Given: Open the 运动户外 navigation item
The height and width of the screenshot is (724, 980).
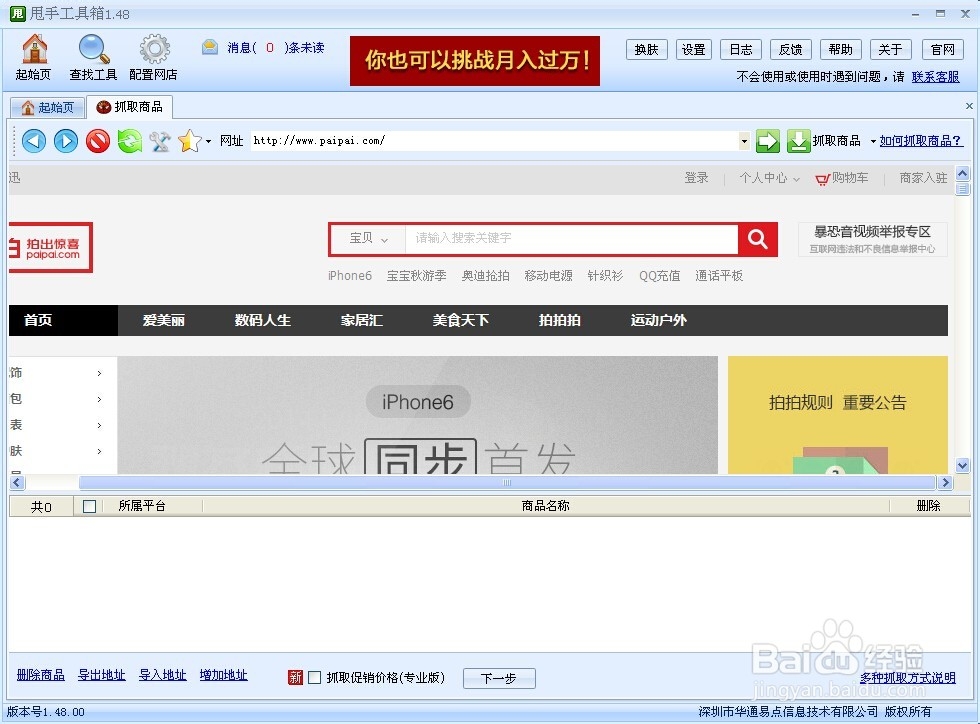Looking at the screenshot, I should pyautogui.click(x=658, y=320).
